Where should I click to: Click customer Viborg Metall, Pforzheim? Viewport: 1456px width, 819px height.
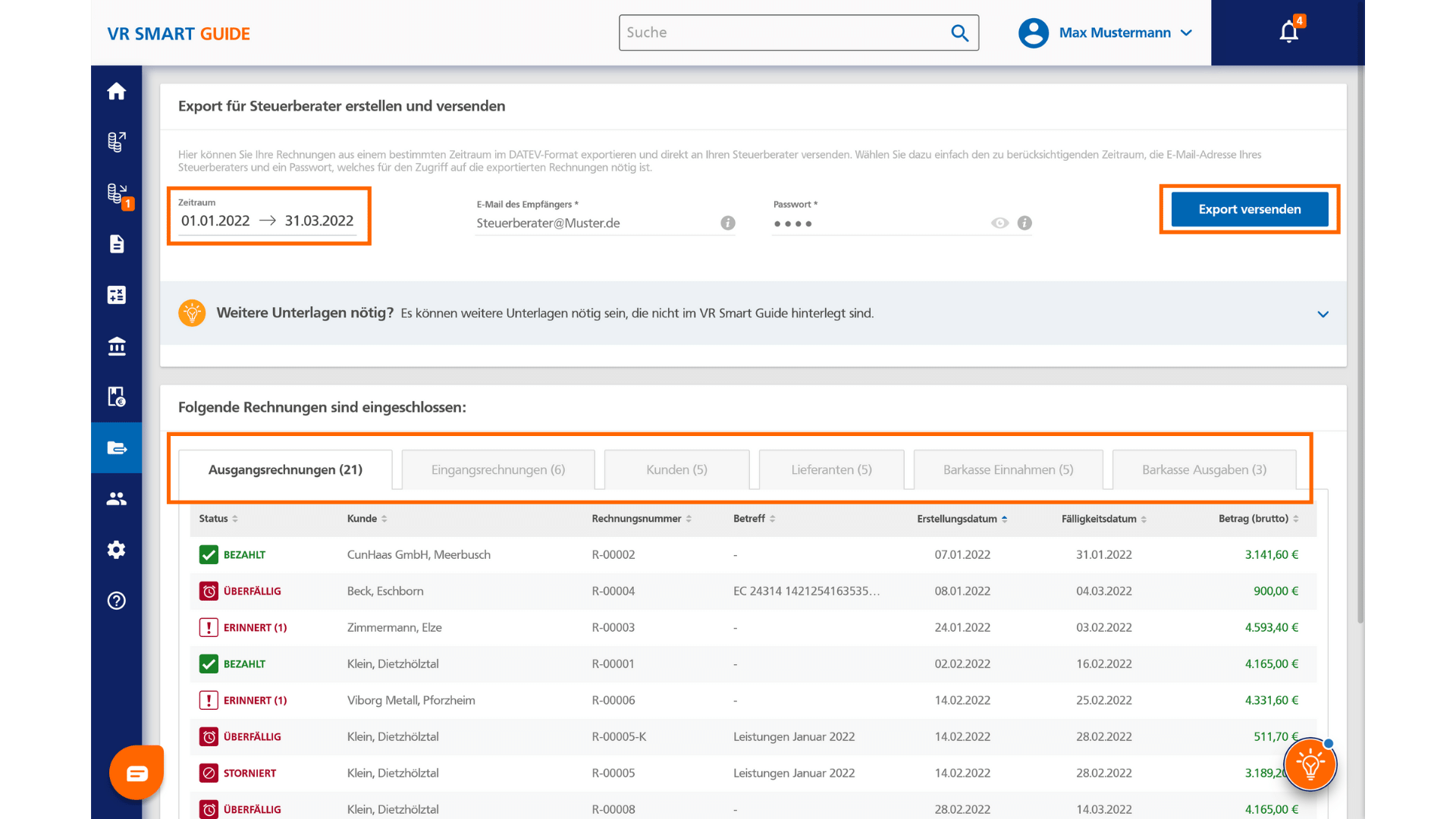coord(411,700)
